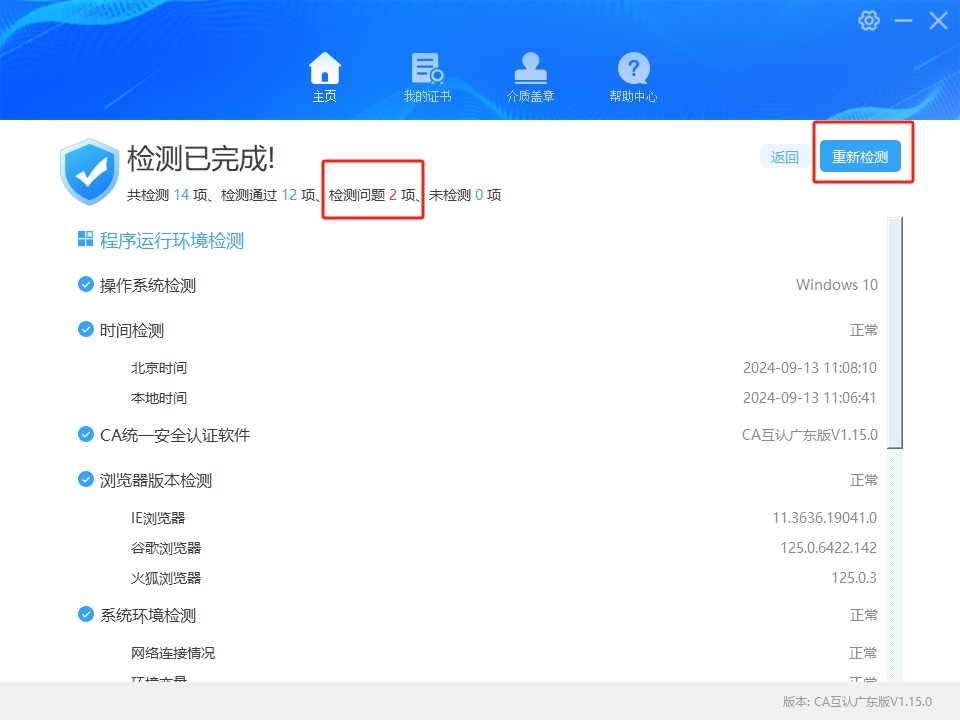Click the checkmark icon beside CA统一安全认证软件
This screenshot has height=720, width=960.
point(85,434)
